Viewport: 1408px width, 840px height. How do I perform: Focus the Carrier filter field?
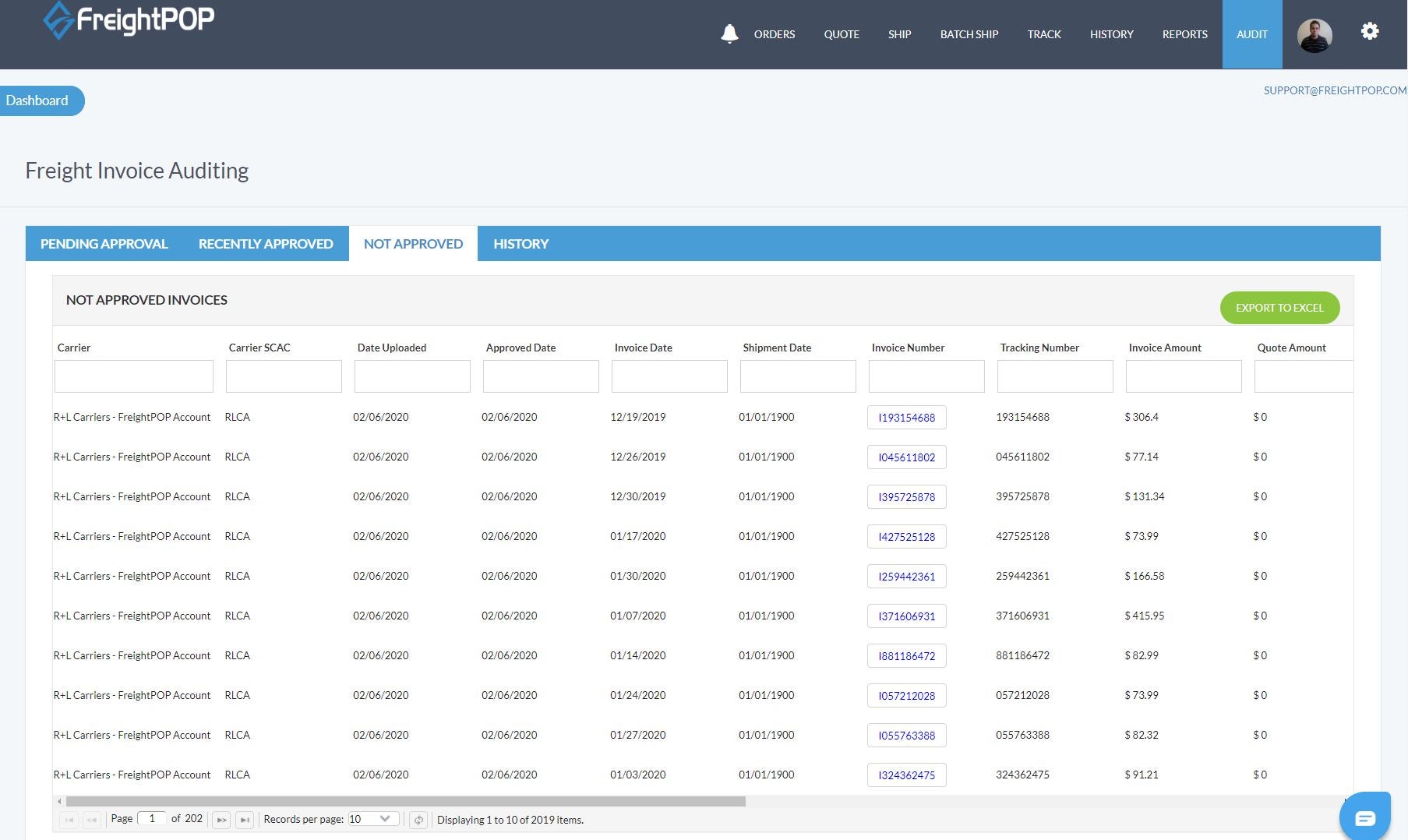click(x=134, y=376)
